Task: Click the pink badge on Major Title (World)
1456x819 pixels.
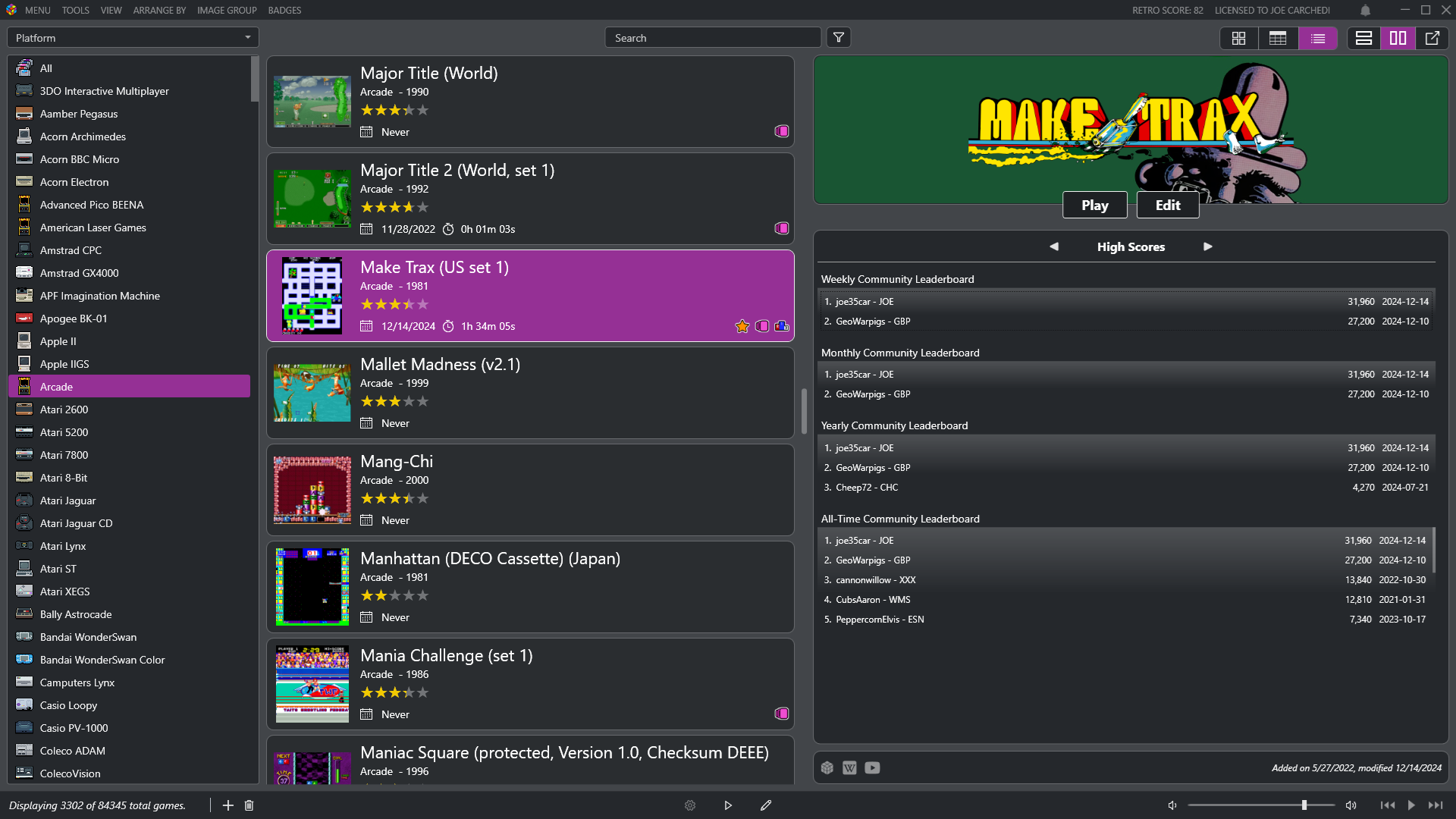Action: 782,131
